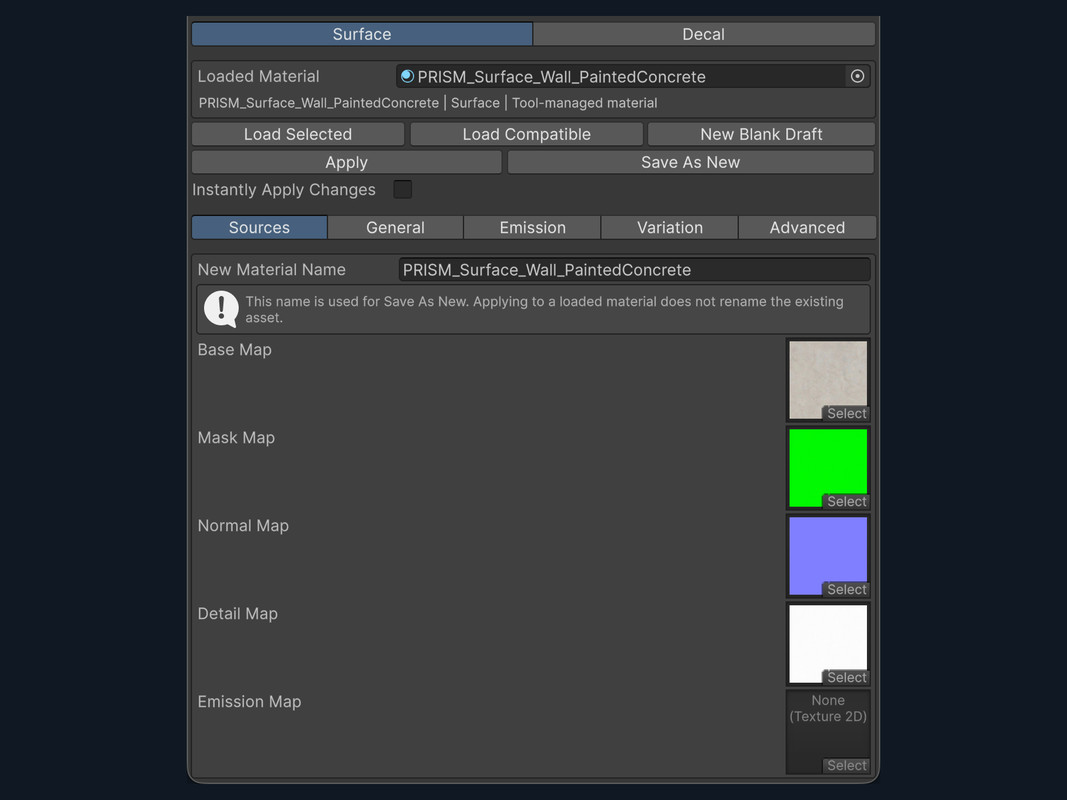Image resolution: width=1067 pixels, height=800 pixels.
Task: Click Select on the Emission Map slot
Action: pyautogui.click(x=847, y=765)
